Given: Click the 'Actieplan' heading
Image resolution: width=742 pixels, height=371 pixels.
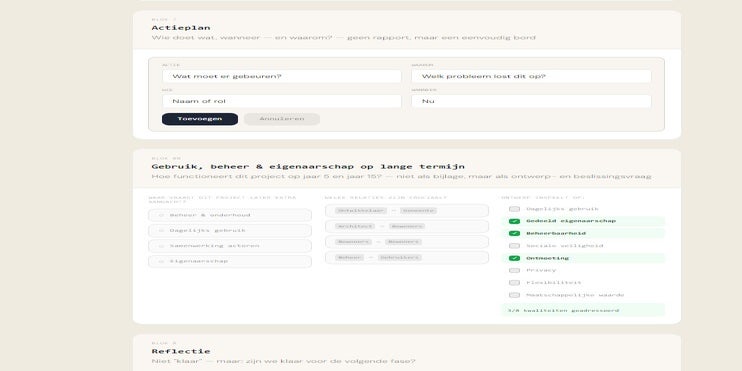Looking at the screenshot, I should tap(181, 28).
